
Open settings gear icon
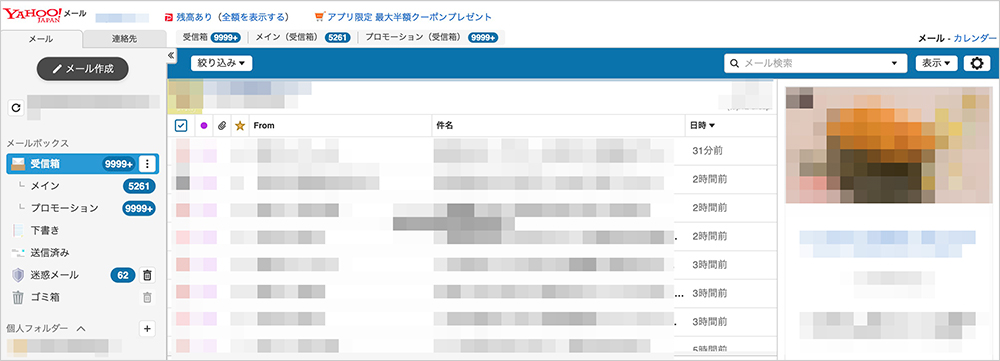976,63
